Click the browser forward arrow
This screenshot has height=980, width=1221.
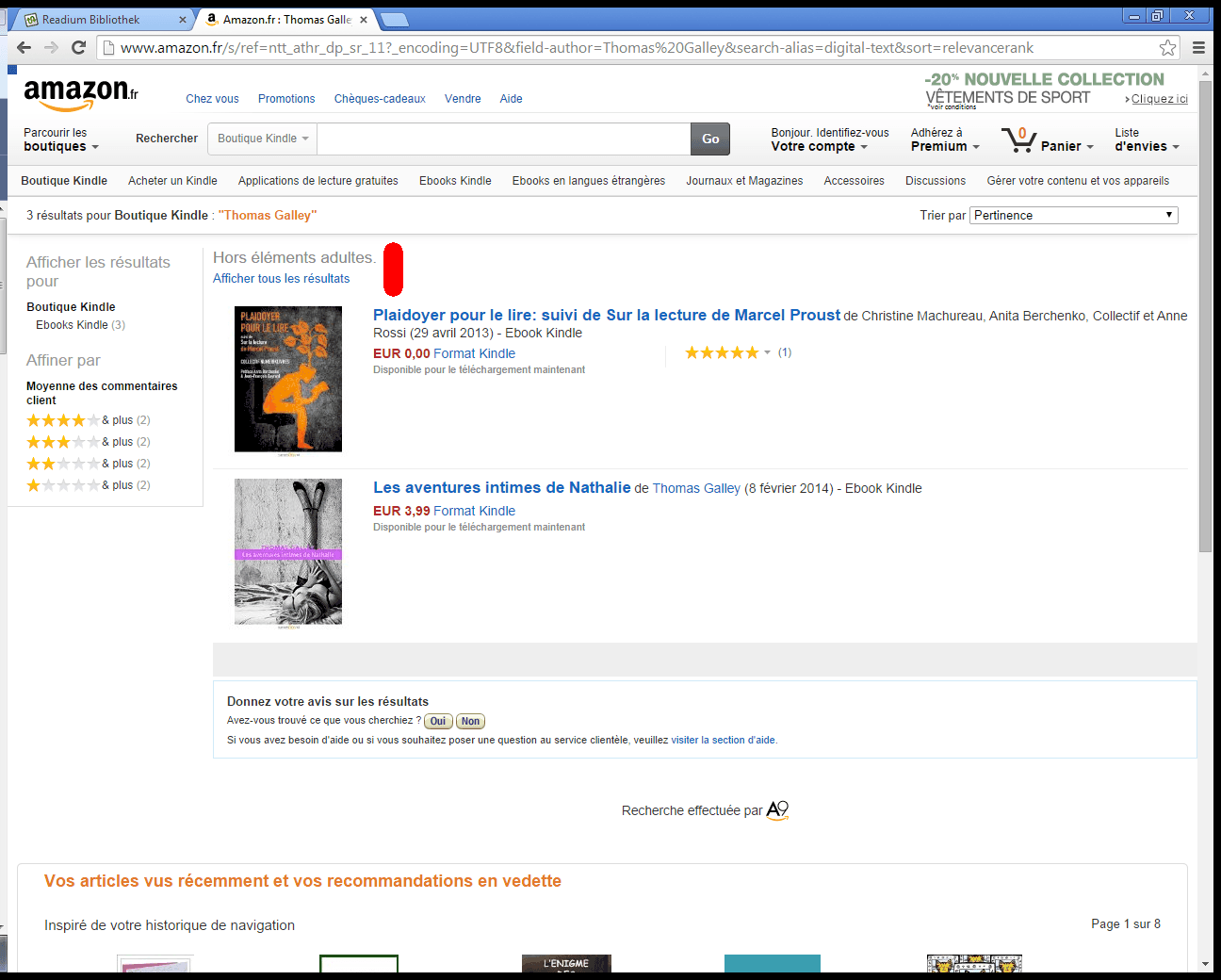[x=52, y=47]
